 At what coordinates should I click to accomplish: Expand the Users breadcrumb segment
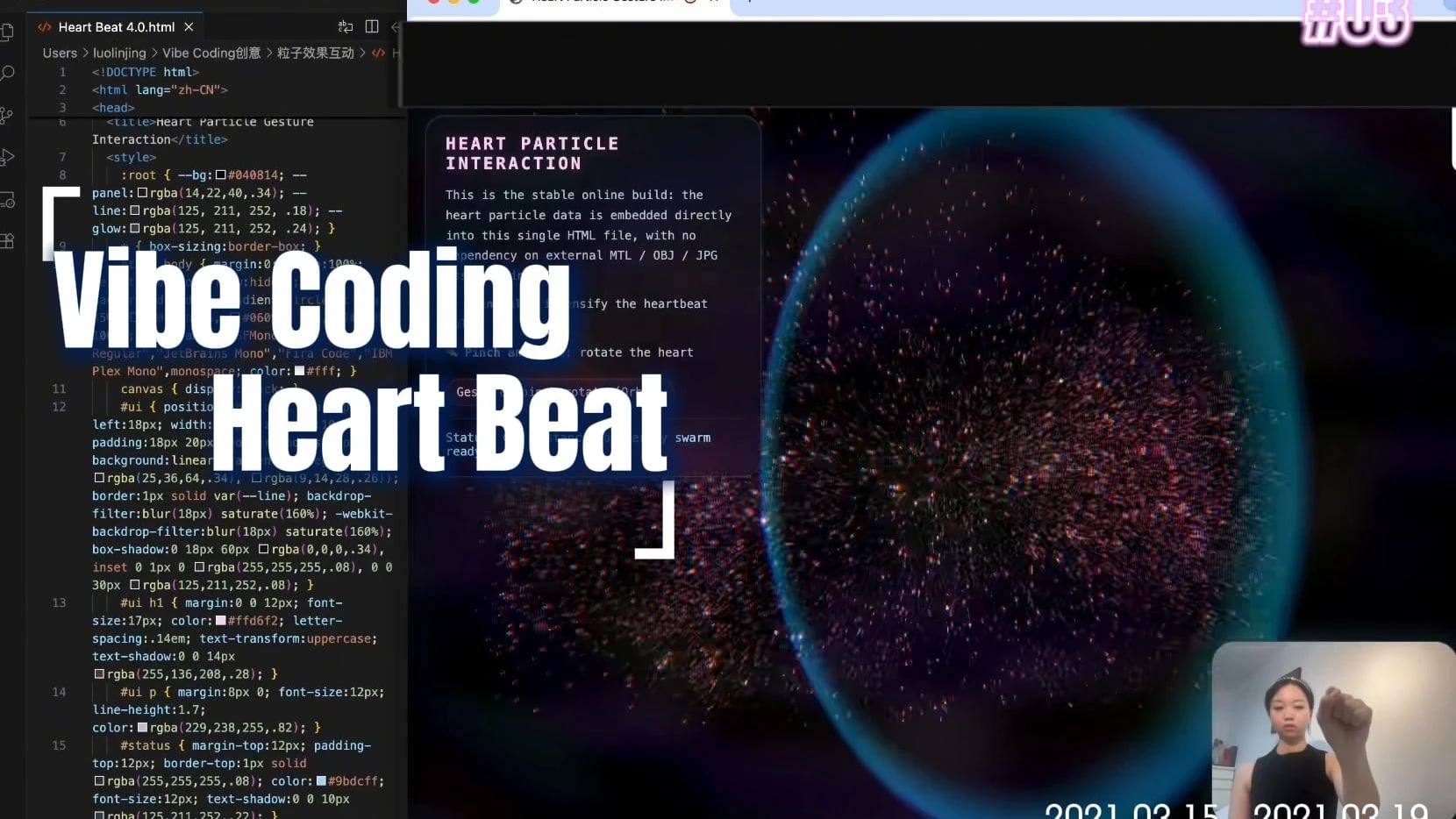tap(60, 53)
